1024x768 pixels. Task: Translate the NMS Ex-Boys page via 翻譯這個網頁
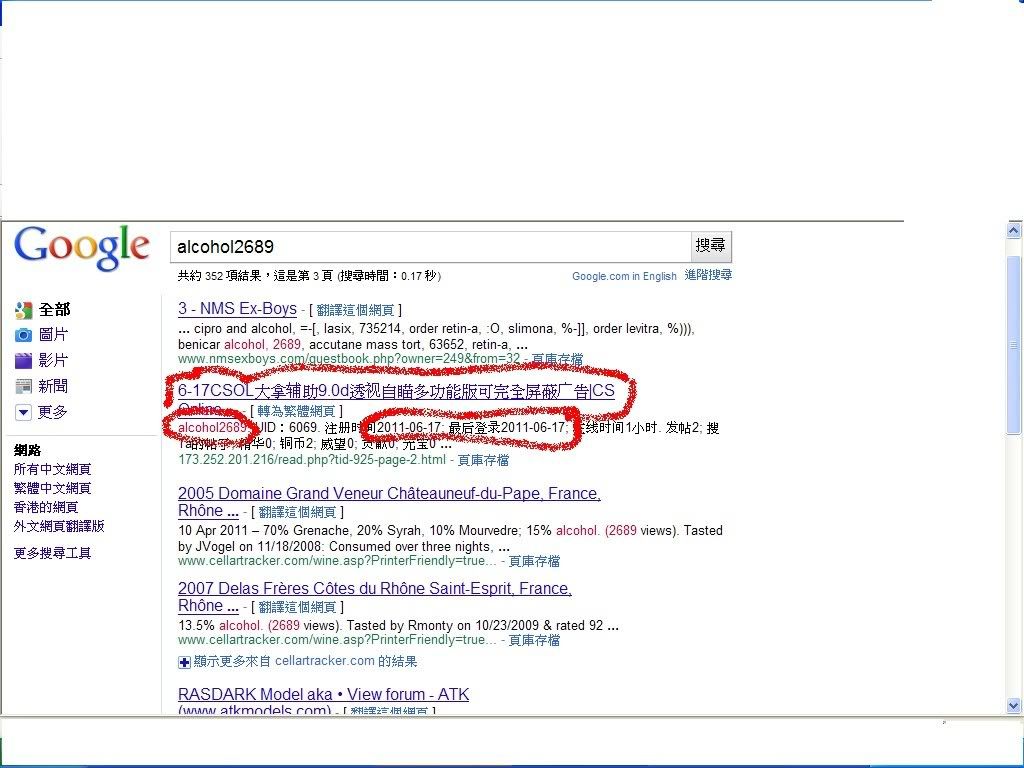[x=355, y=310]
